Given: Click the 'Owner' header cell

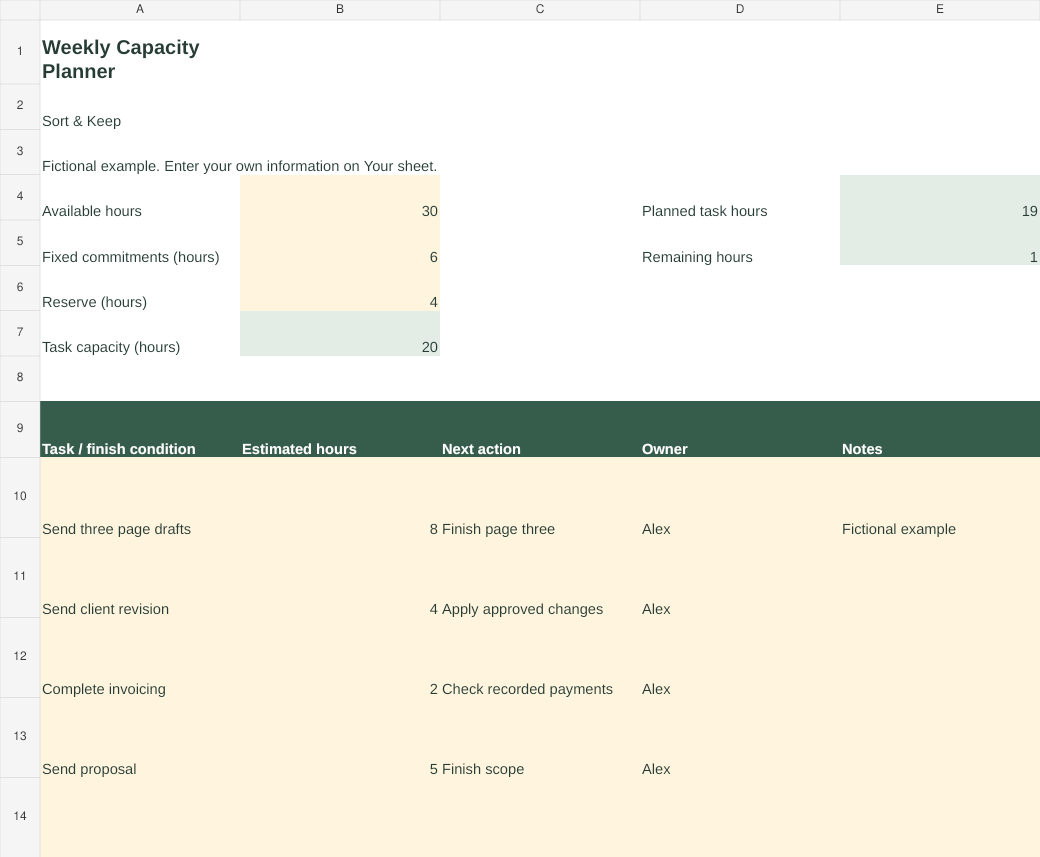Looking at the screenshot, I should pyautogui.click(x=740, y=429).
